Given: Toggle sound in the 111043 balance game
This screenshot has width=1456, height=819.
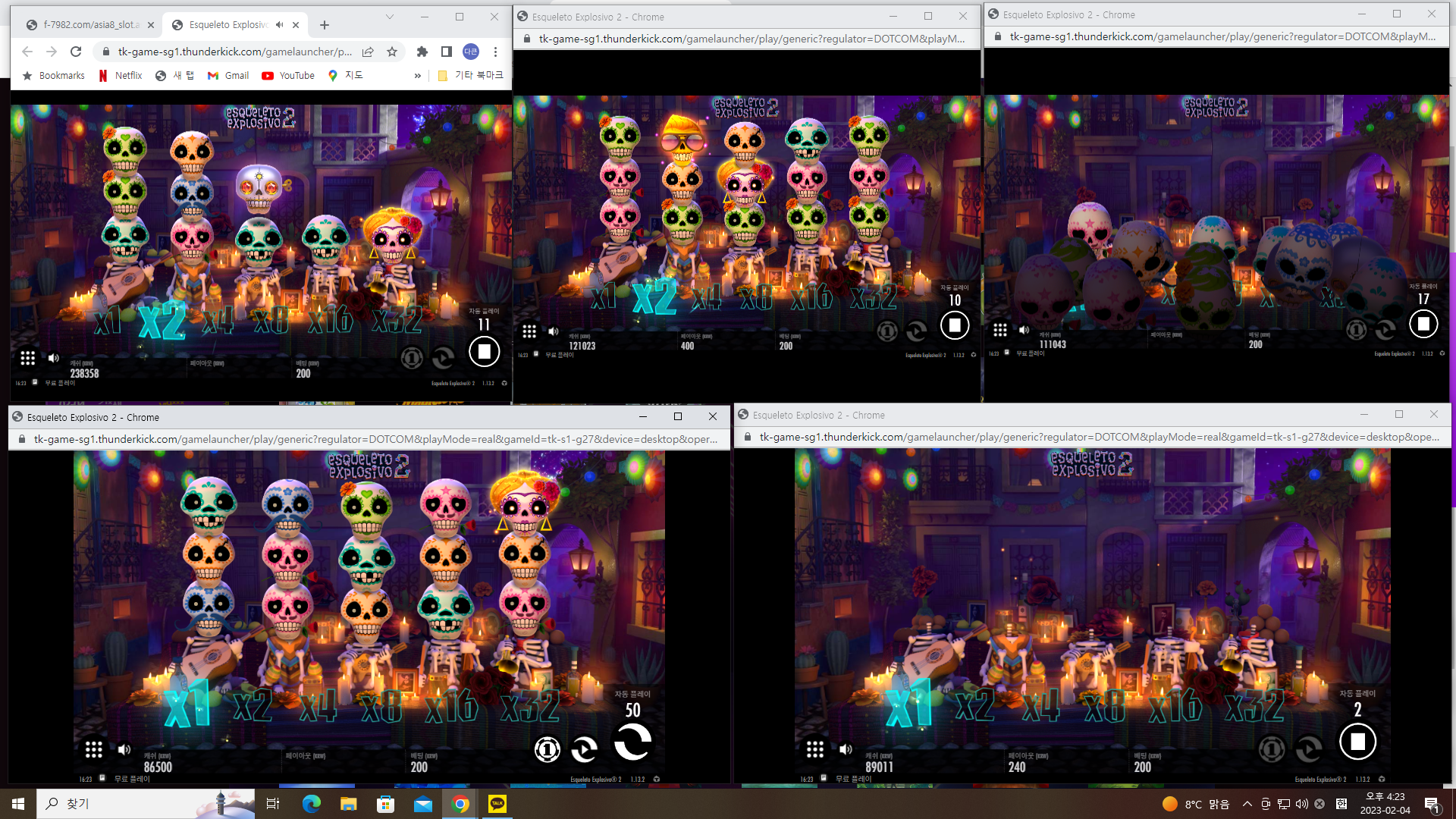Looking at the screenshot, I should [x=1025, y=330].
